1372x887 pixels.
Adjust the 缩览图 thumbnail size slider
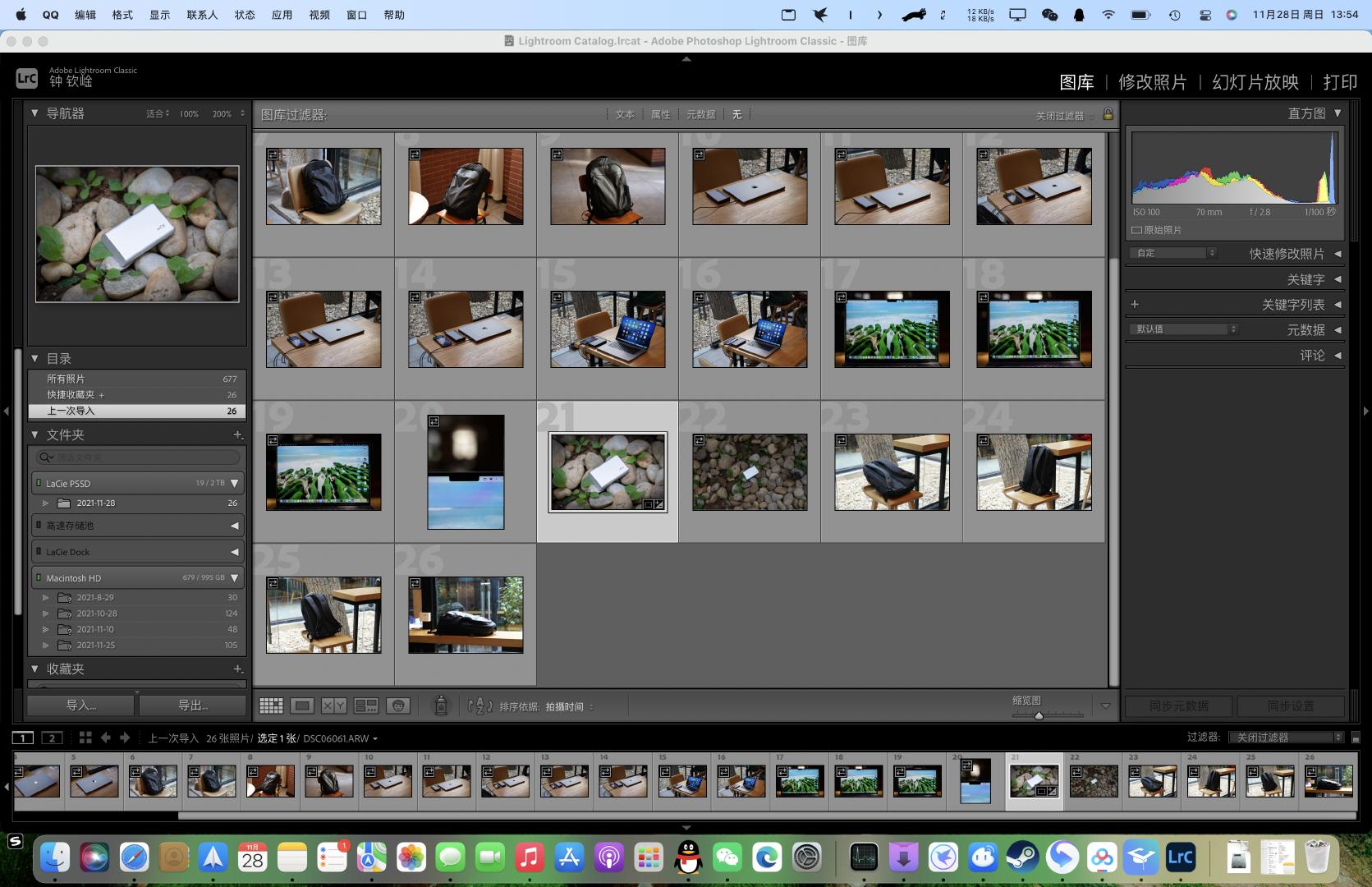(x=1039, y=715)
